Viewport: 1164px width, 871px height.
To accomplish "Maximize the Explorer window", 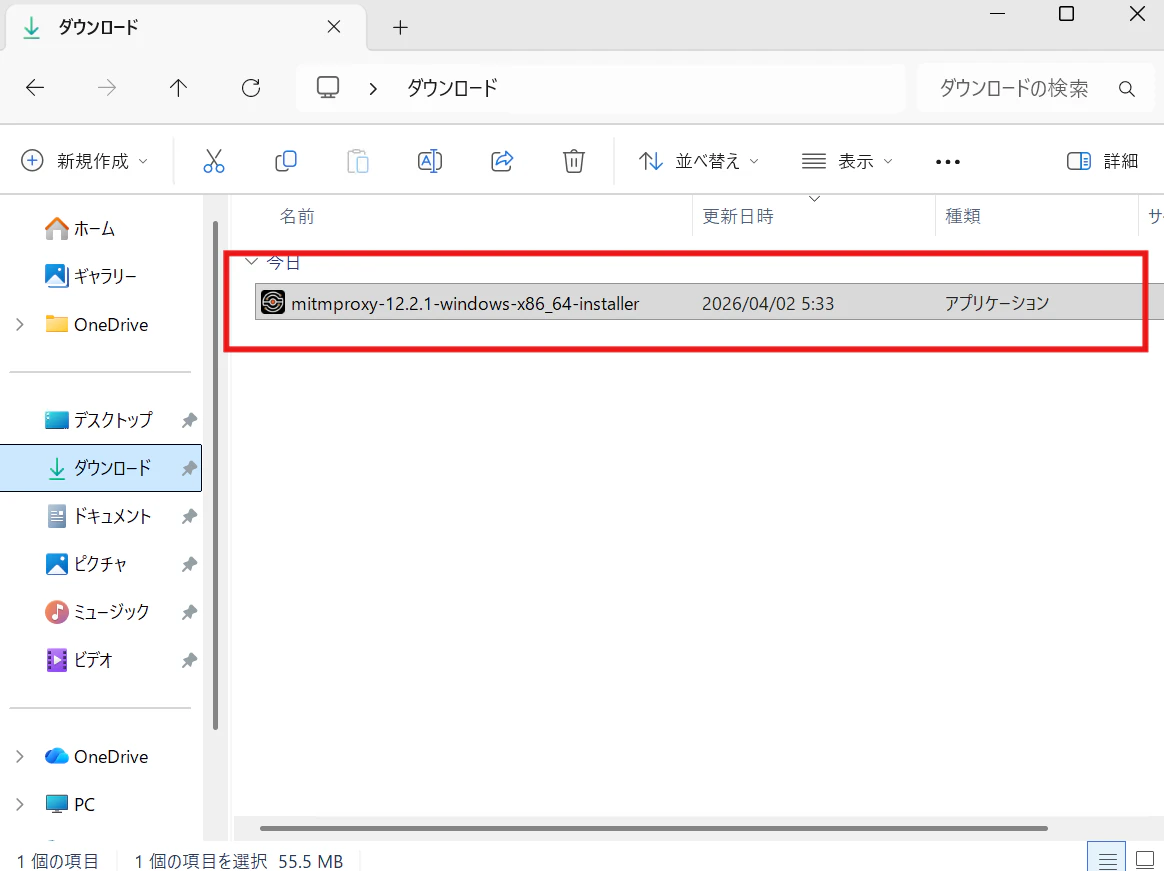I will click(x=1066, y=13).
